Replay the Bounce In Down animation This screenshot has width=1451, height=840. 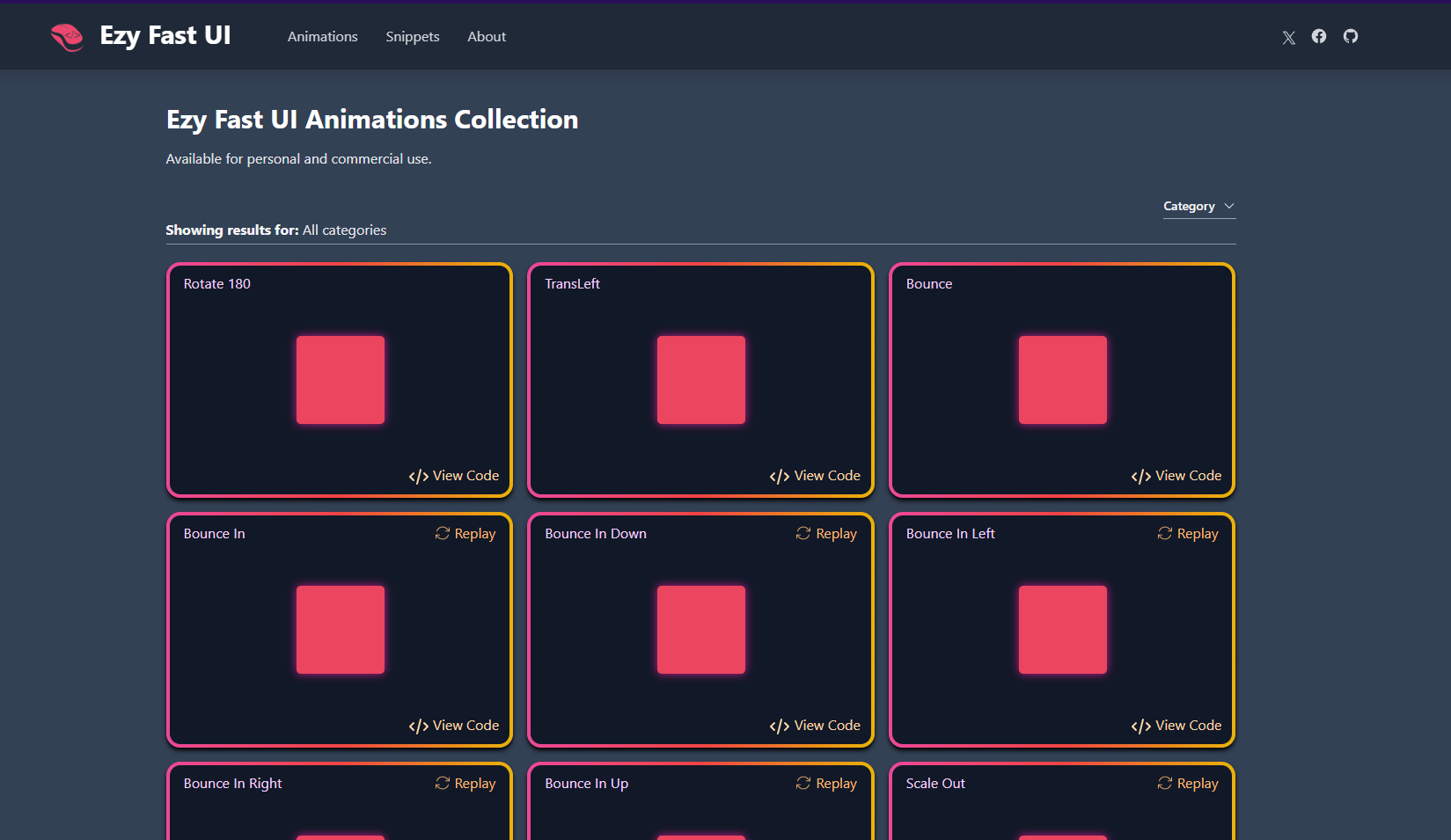(826, 534)
